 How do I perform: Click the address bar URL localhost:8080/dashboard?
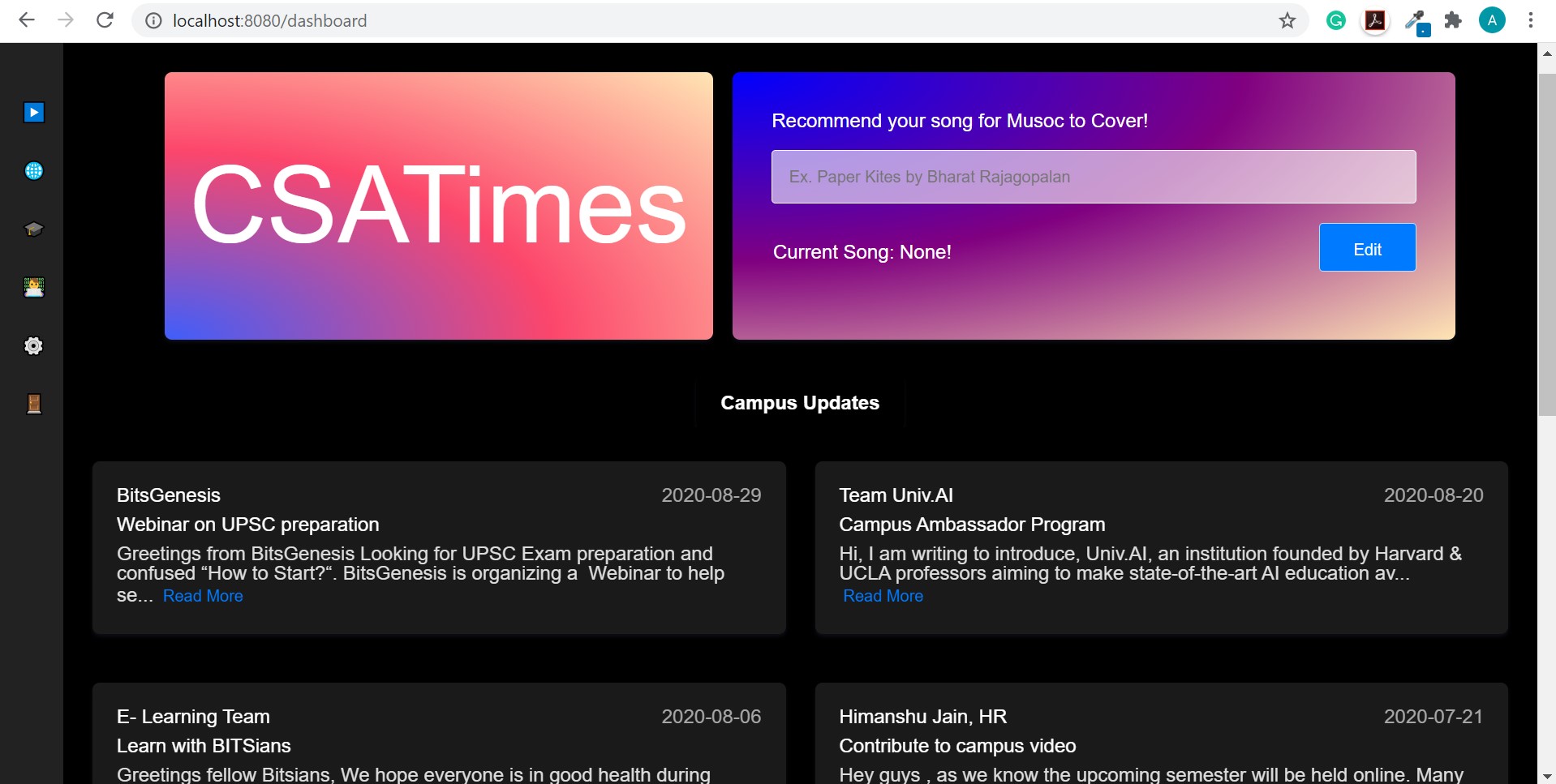[269, 20]
